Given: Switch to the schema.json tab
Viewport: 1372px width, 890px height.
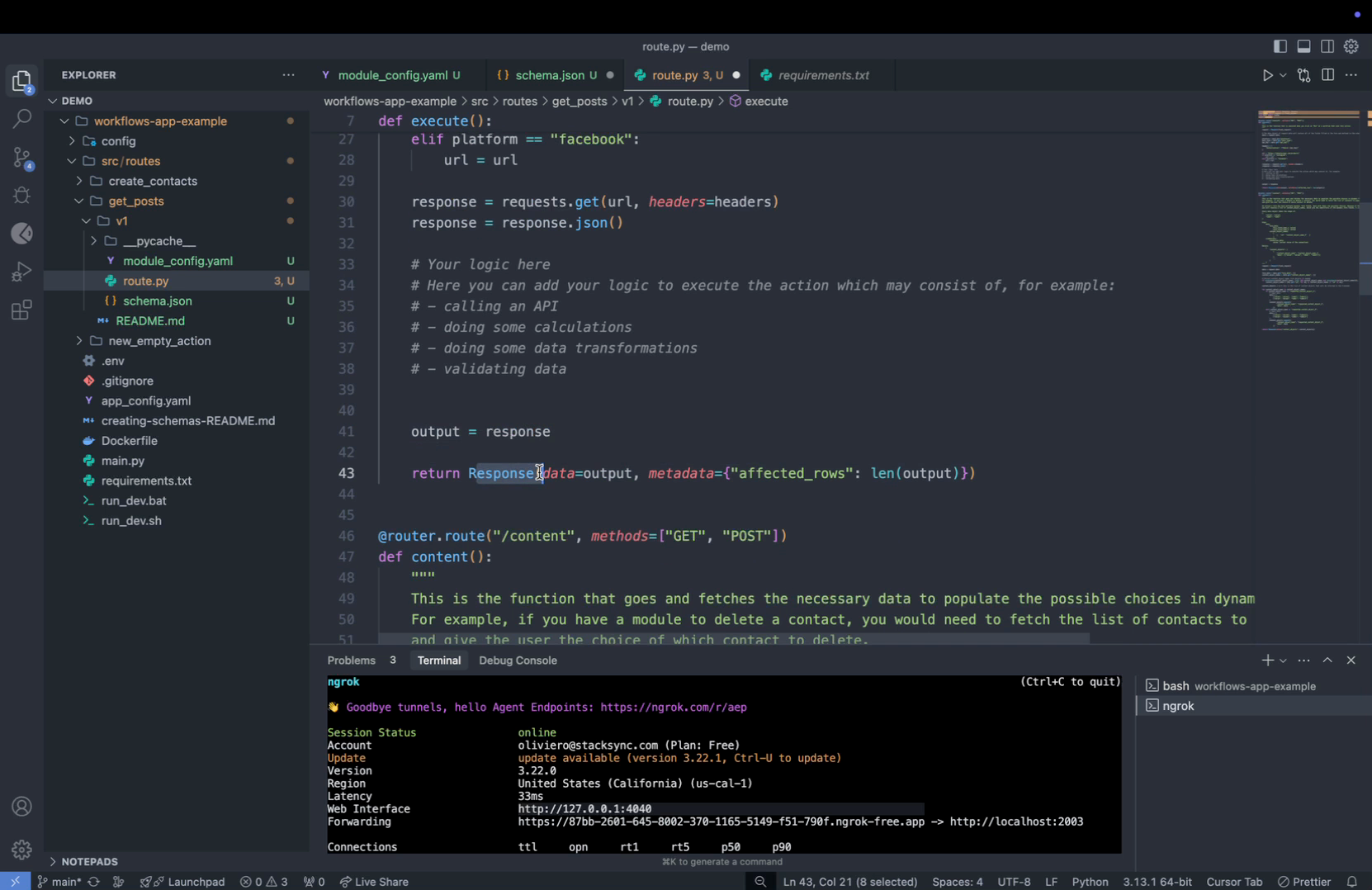Looking at the screenshot, I should click(549, 75).
